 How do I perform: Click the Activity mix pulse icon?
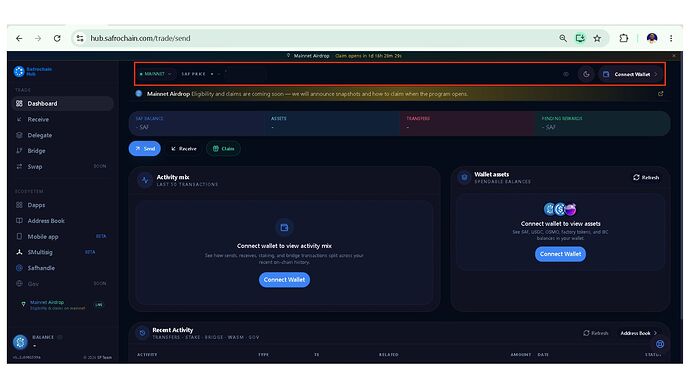(145, 180)
